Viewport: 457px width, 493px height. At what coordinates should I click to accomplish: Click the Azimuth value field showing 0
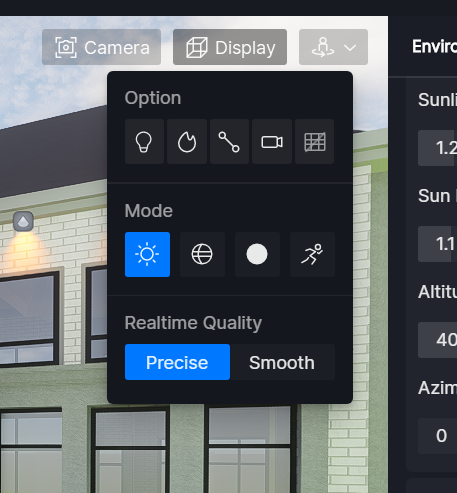pos(437,436)
